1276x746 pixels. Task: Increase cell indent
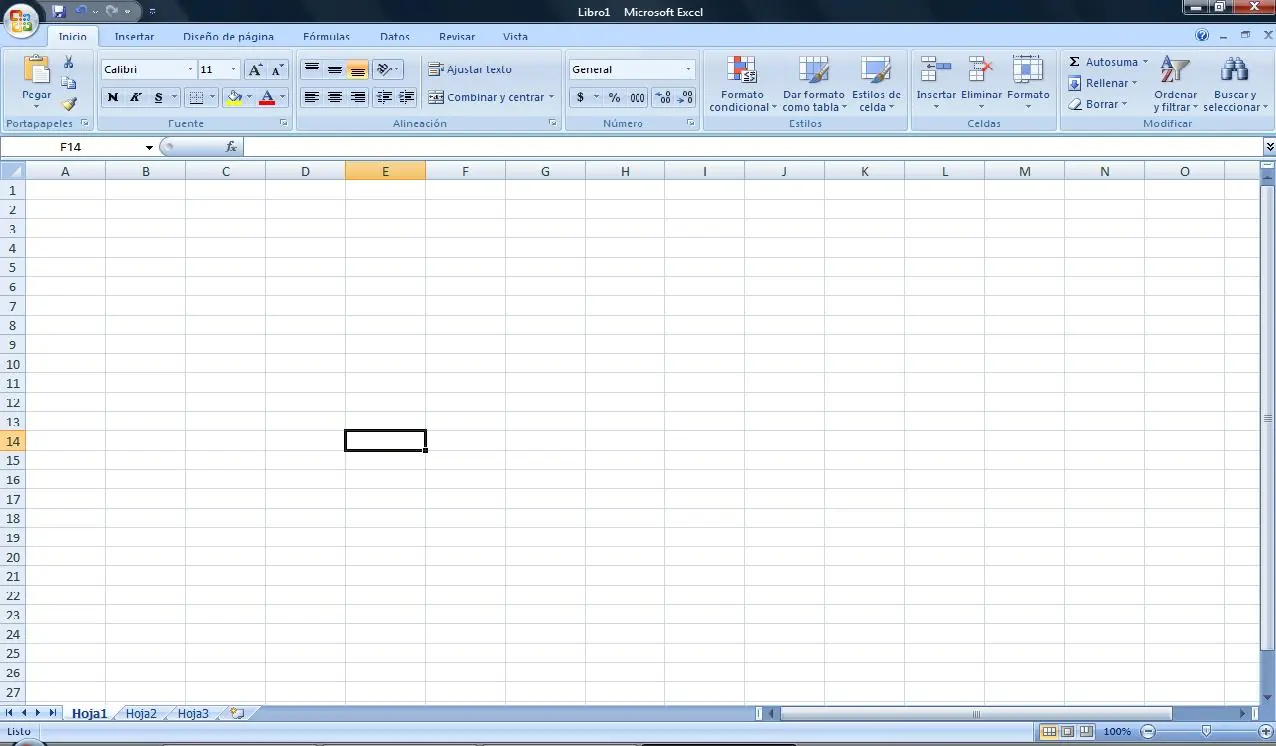[406, 98]
